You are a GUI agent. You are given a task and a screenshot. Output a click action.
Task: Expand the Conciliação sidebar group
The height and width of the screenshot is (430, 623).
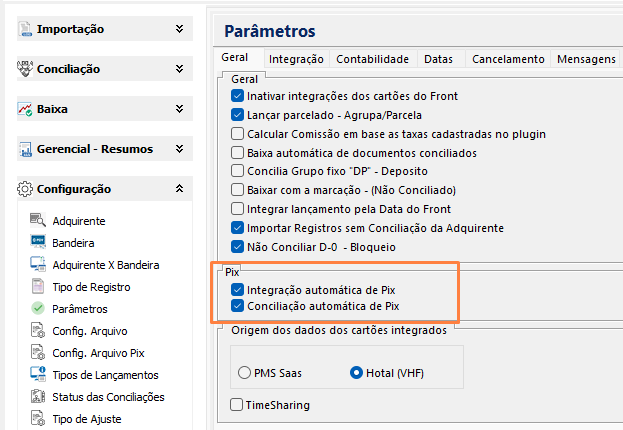click(x=179, y=69)
